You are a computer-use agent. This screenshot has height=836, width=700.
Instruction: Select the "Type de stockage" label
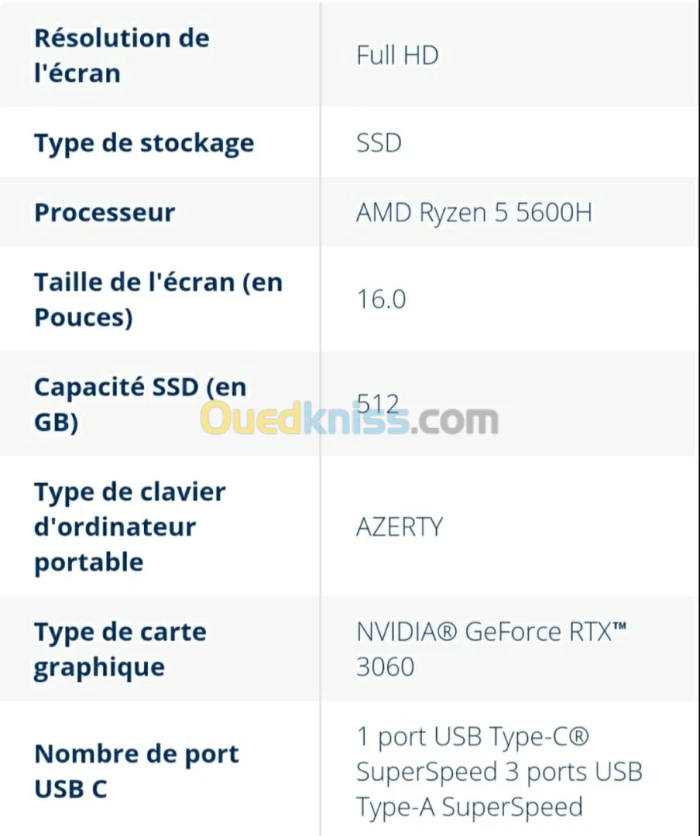pos(144,144)
